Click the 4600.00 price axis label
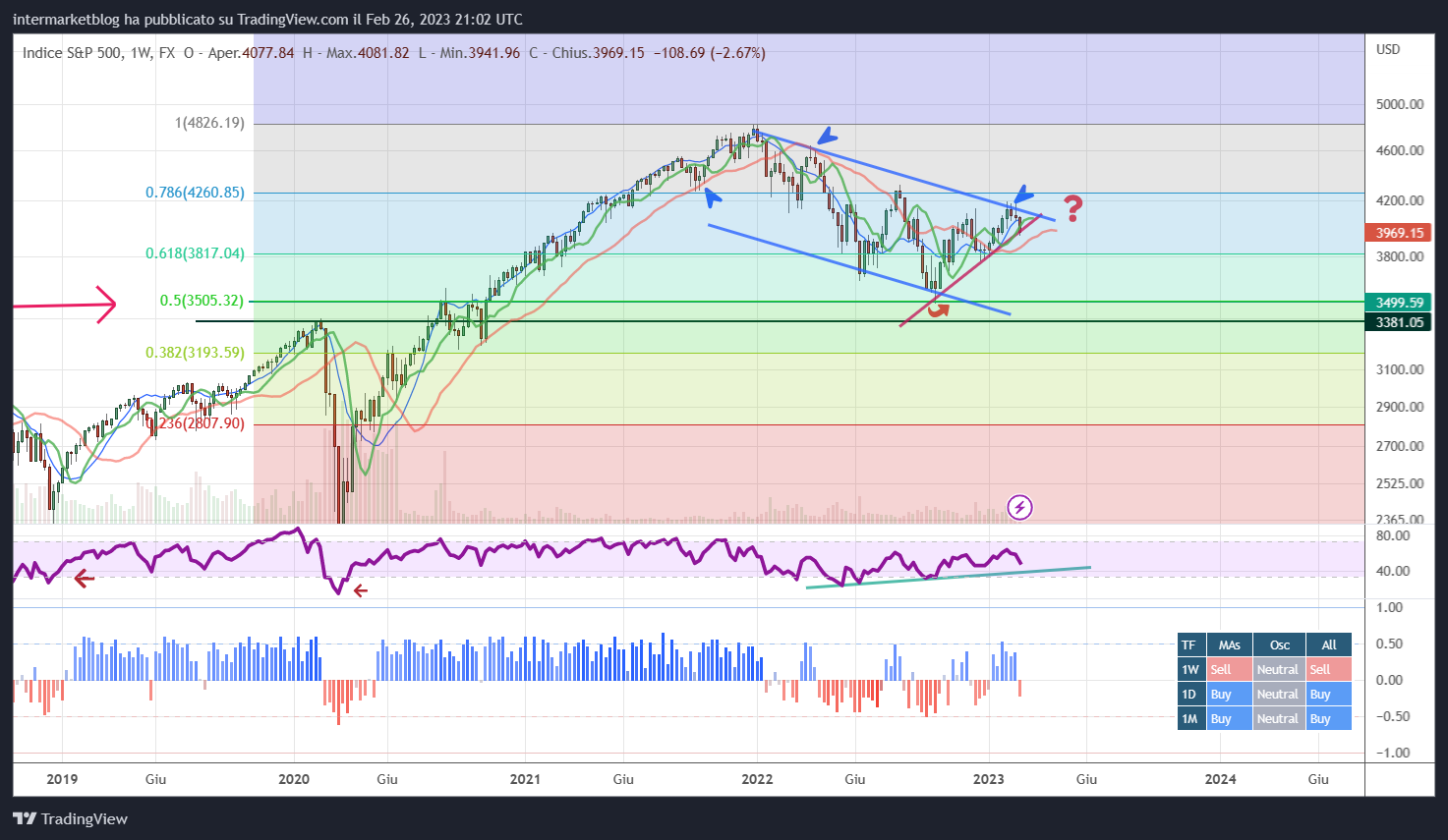1448x840 pixels. tap(1400, 150)
